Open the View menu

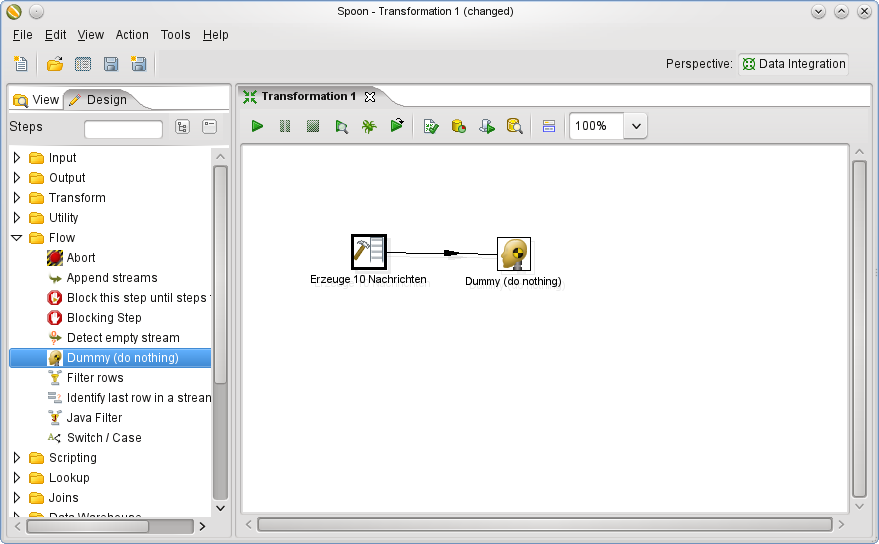pos(90,35)
